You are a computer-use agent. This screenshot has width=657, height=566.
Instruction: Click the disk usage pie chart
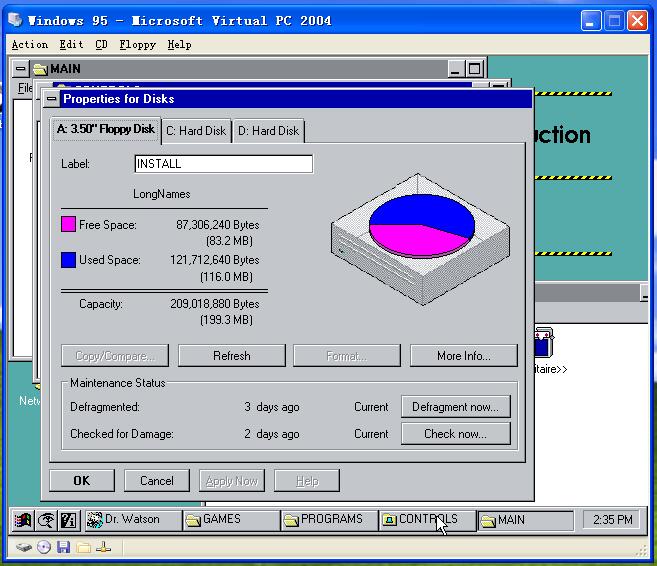422,226
